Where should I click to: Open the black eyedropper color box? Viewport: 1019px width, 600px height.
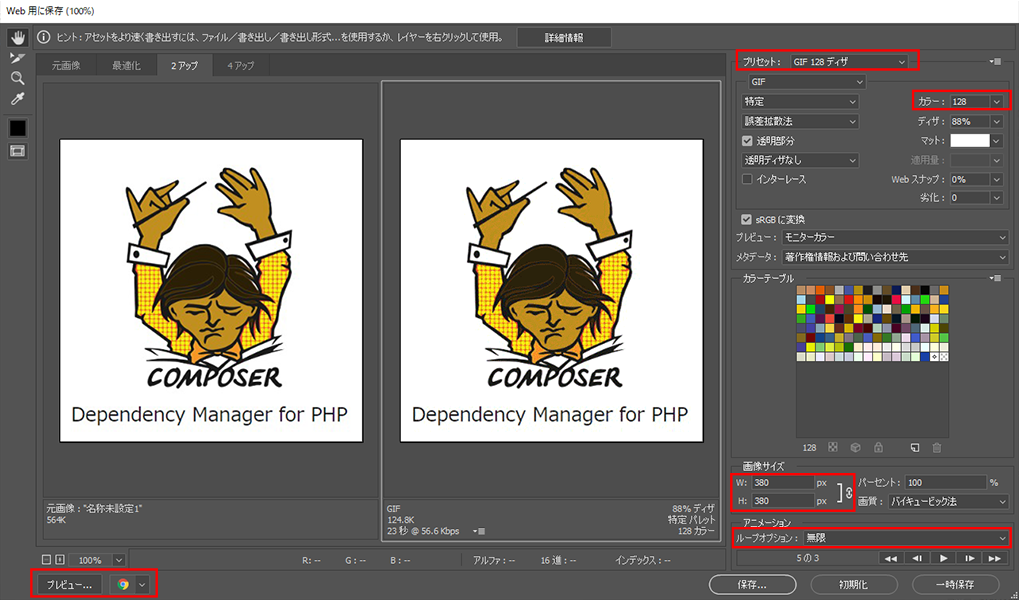18,128
